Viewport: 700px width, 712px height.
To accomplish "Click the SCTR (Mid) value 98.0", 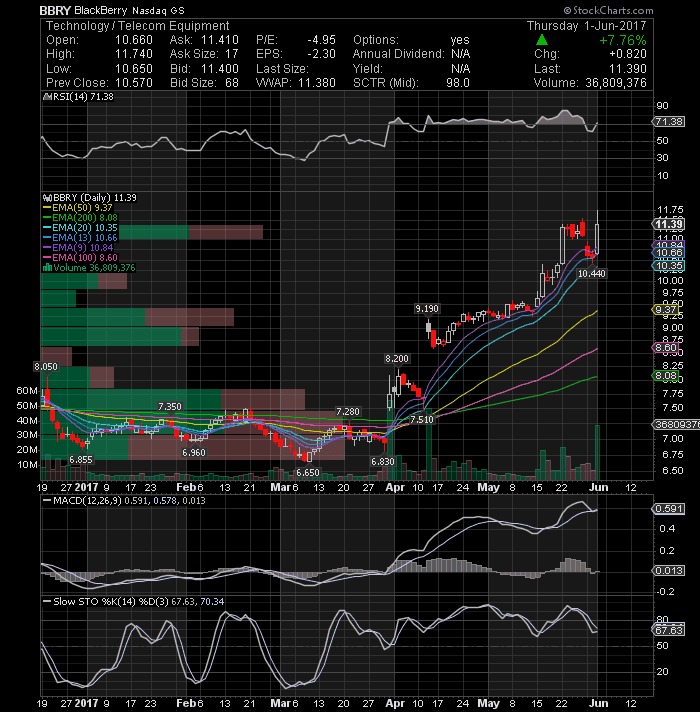I will click(x=458, y=83).
